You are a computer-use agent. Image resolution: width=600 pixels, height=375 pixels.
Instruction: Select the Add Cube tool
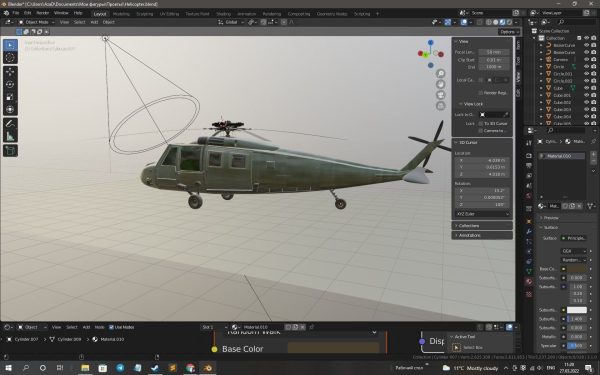click(x=10, y=150)
